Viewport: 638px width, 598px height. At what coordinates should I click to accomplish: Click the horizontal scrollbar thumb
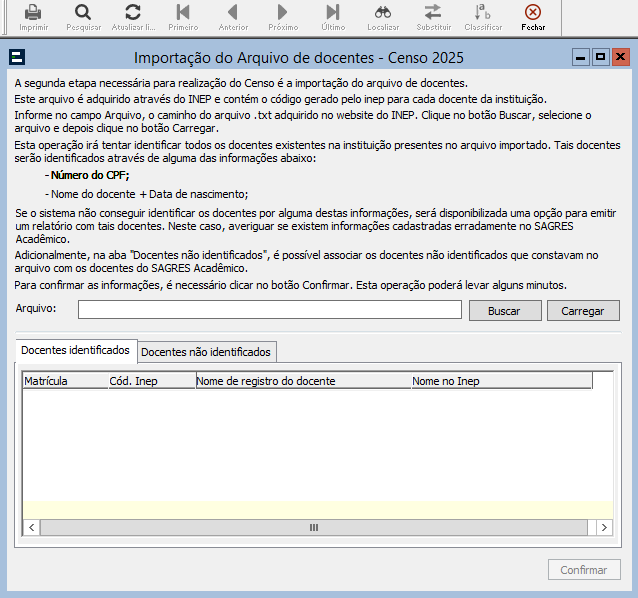(314, 528)
